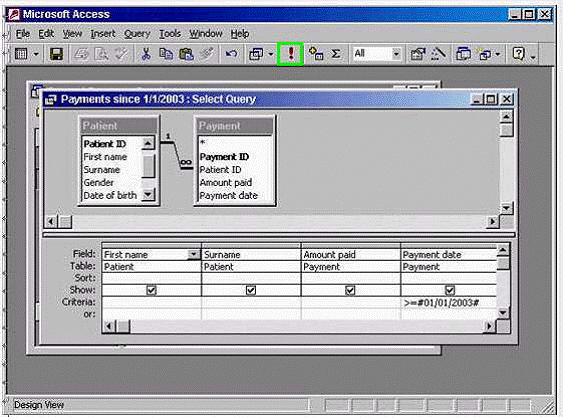Uncheck Show for Amount paid column
The width and height of the screenshot is (563, 417).
[x=350, y=290]
